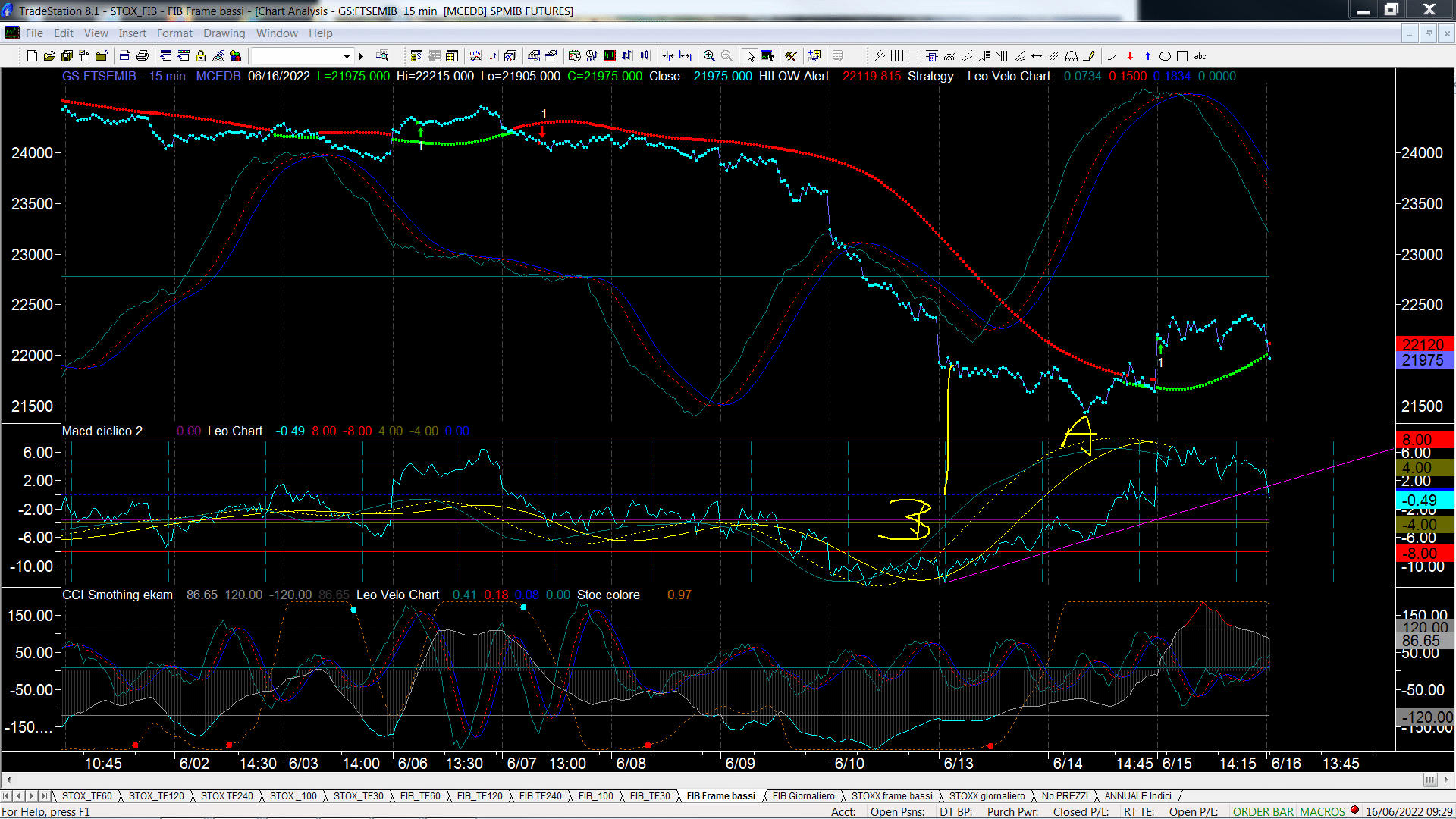1456x819 pixels.
Task: Switch to the STOX_TF120 workspace tab
Action: [156, 795]
